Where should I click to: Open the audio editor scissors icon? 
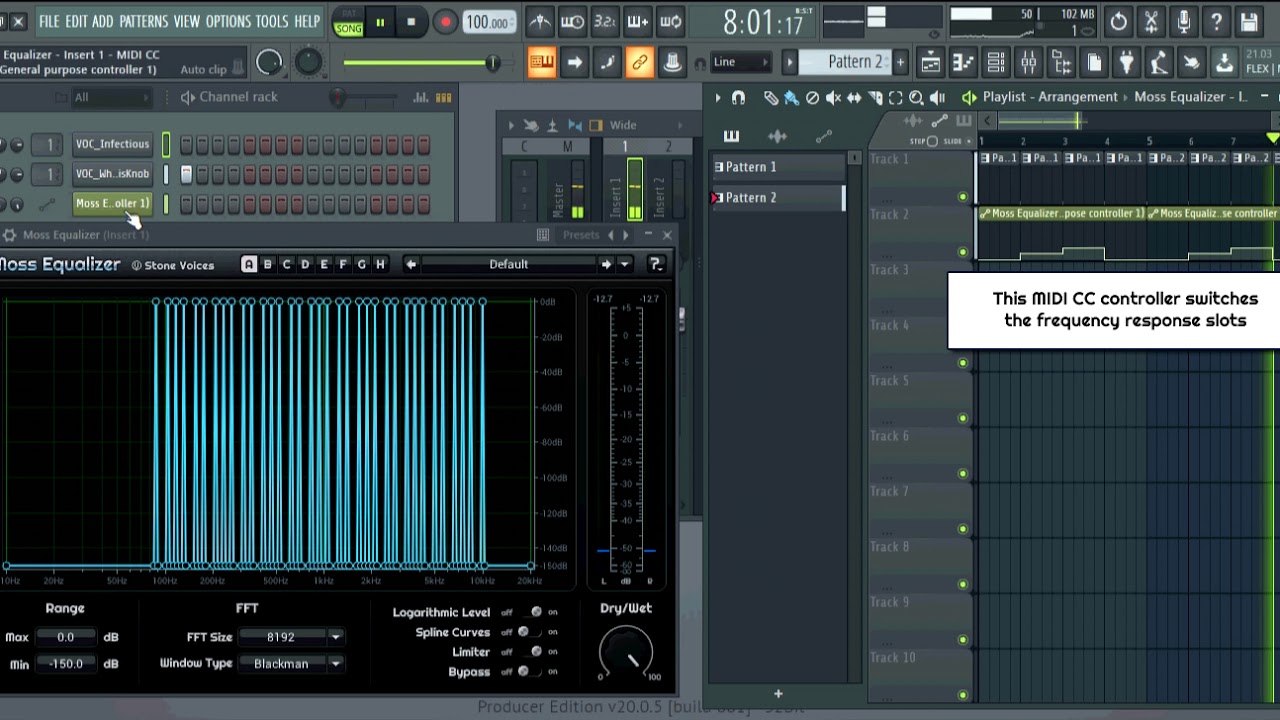click(1151, 21)
